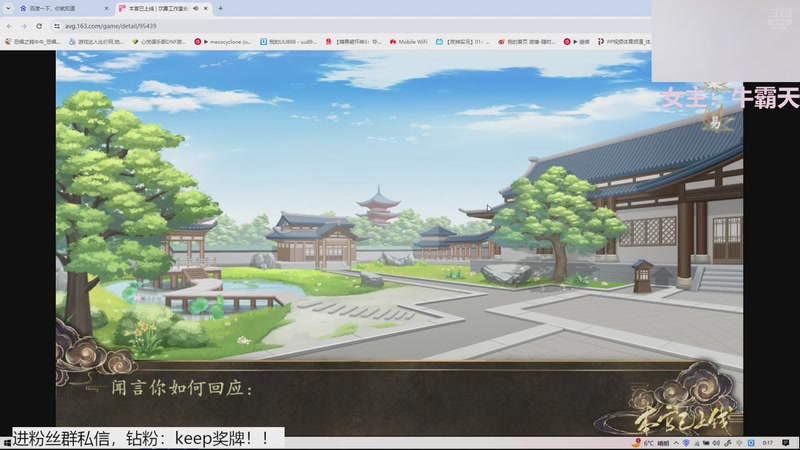Open a new browser tab

(220, 8)
